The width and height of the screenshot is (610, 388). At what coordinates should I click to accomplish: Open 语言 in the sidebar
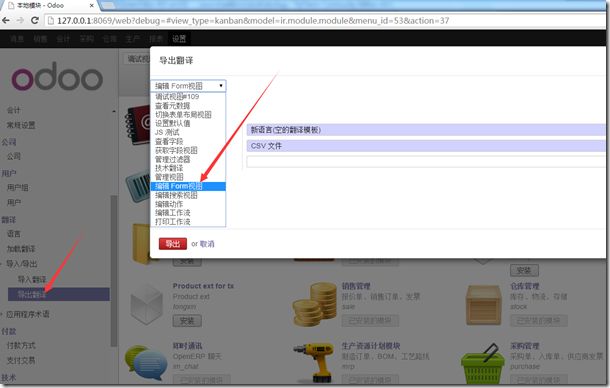coord(14,234)
